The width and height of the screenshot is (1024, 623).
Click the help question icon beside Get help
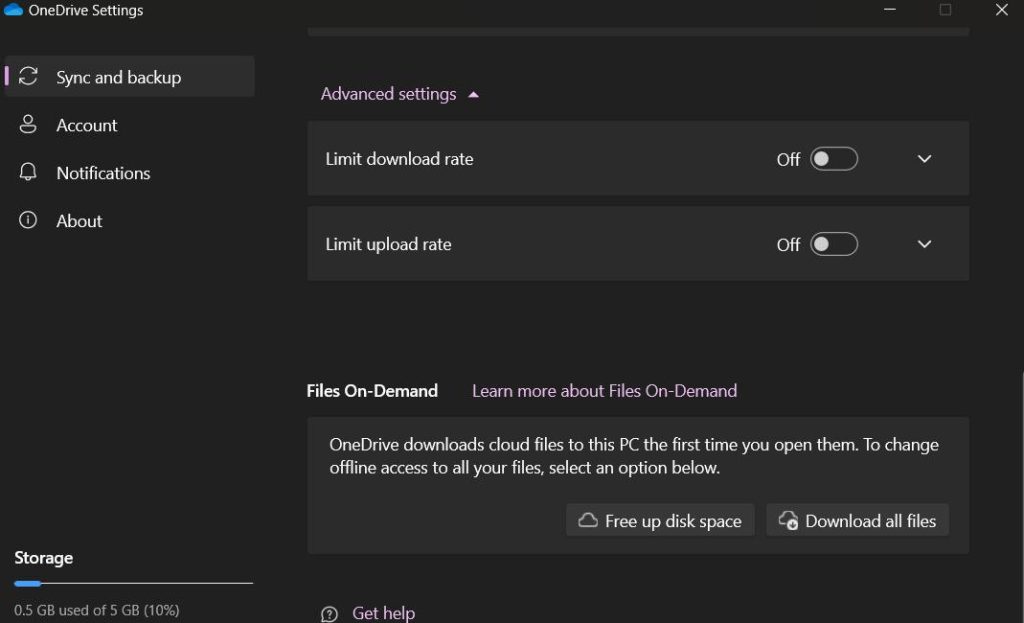click(329, 614)
